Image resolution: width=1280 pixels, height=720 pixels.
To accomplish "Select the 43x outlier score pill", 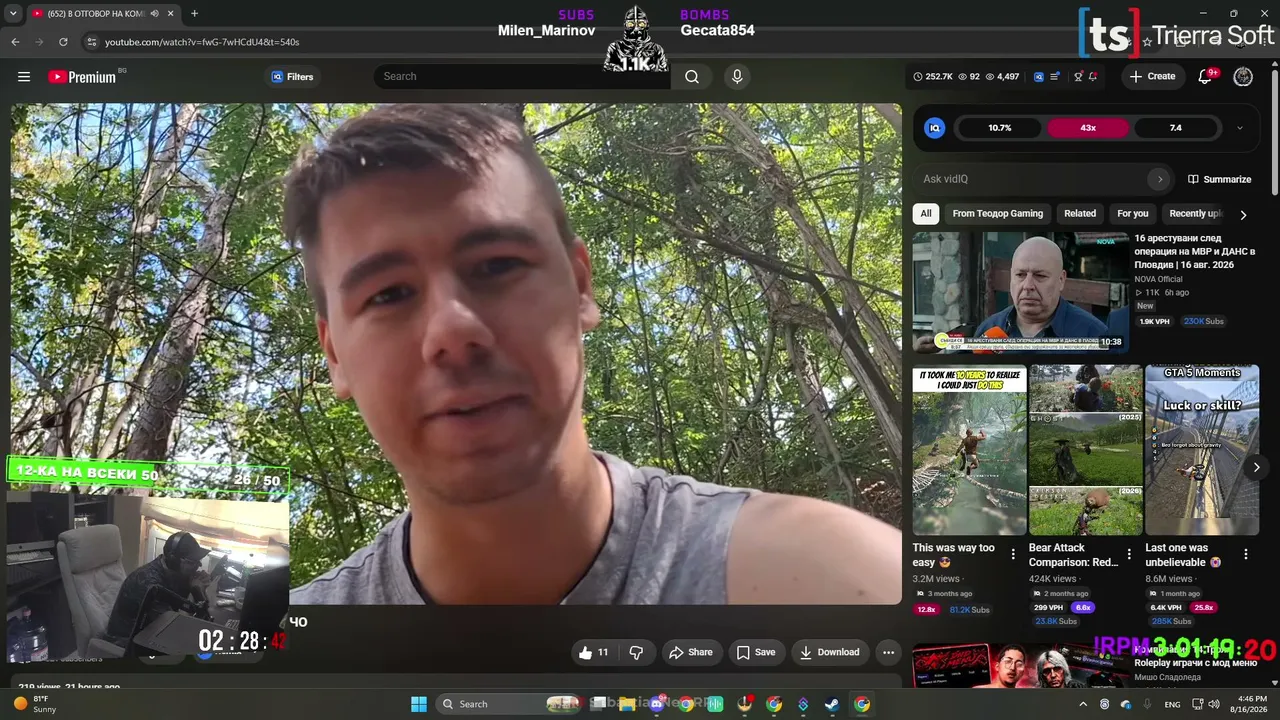I will pos(1088,128).
